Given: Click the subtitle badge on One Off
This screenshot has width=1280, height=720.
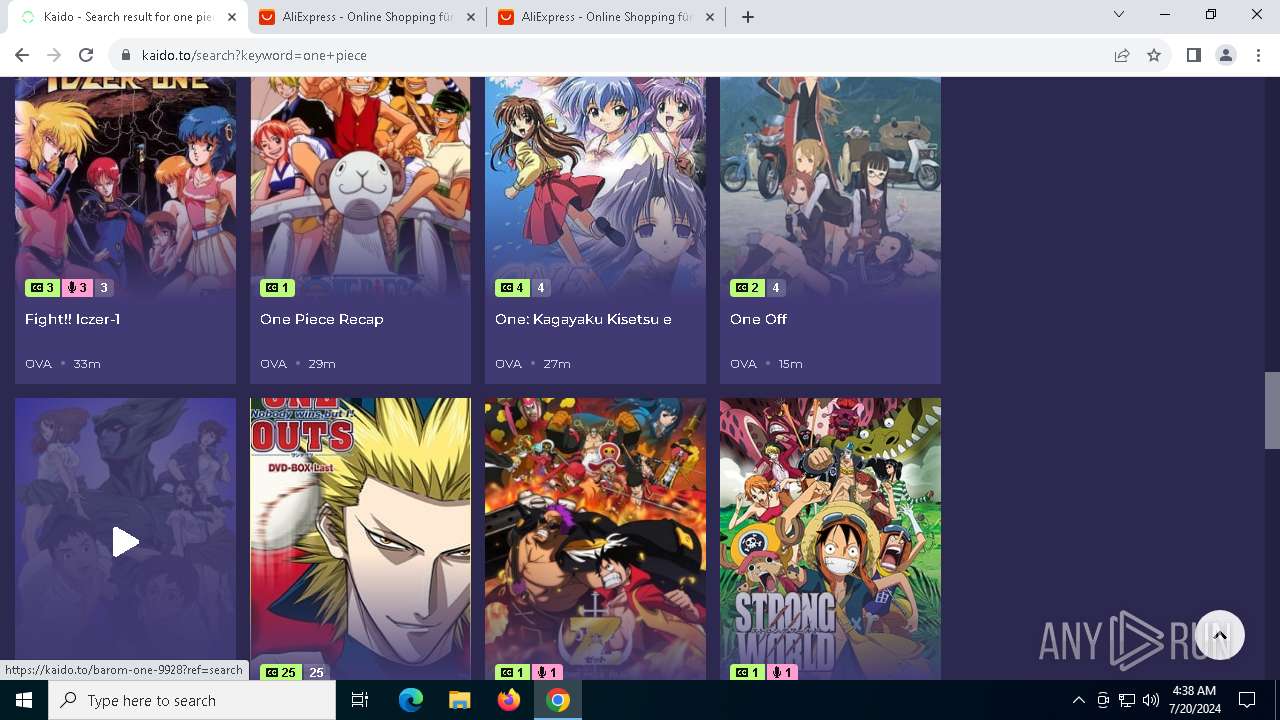Looking at the screenshot, I should point(747,288).
